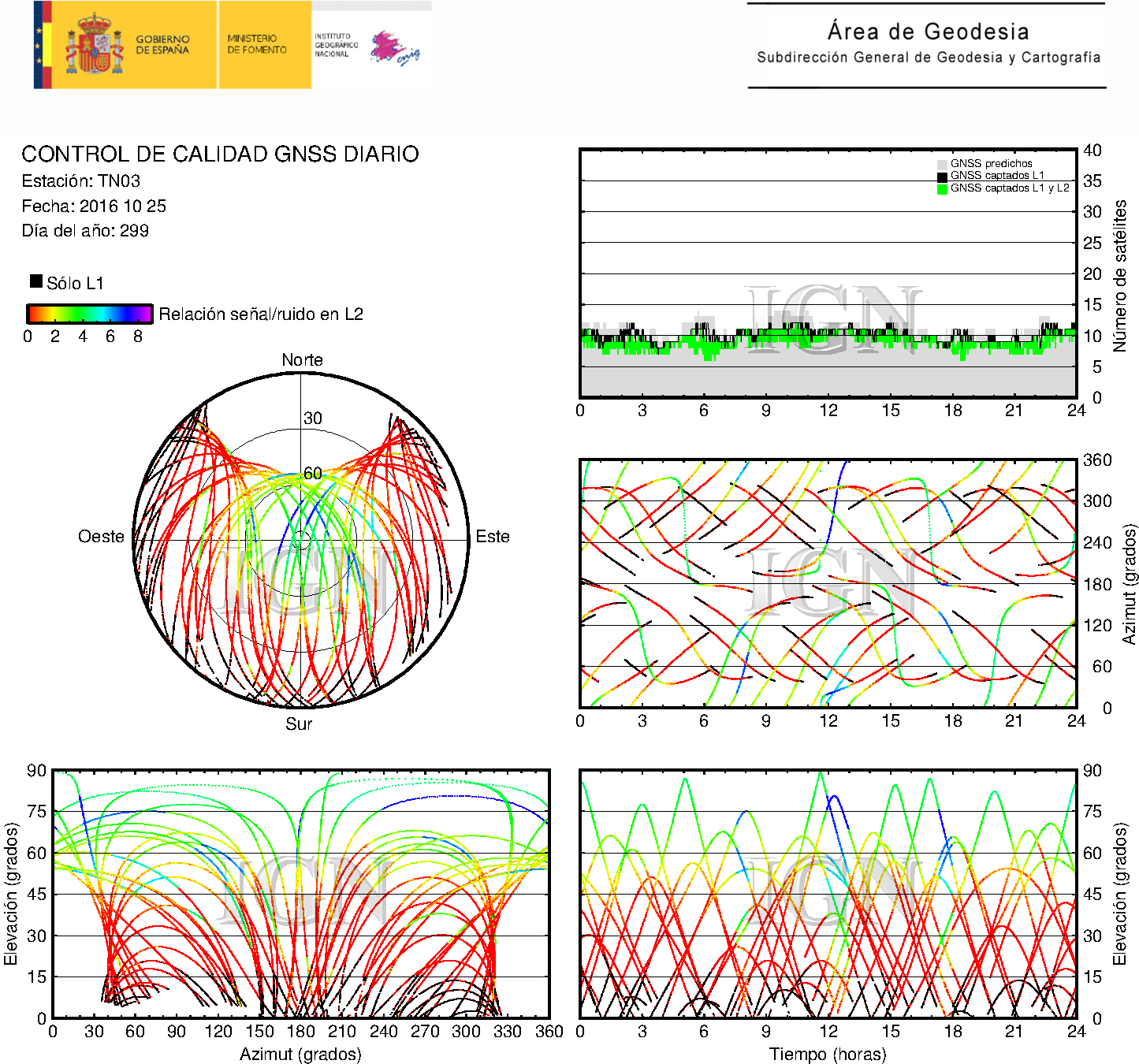This screenshot has width=1139, height=1064.
Task: Click the Oeste label beside the skyplot
Action: point(101,537)
